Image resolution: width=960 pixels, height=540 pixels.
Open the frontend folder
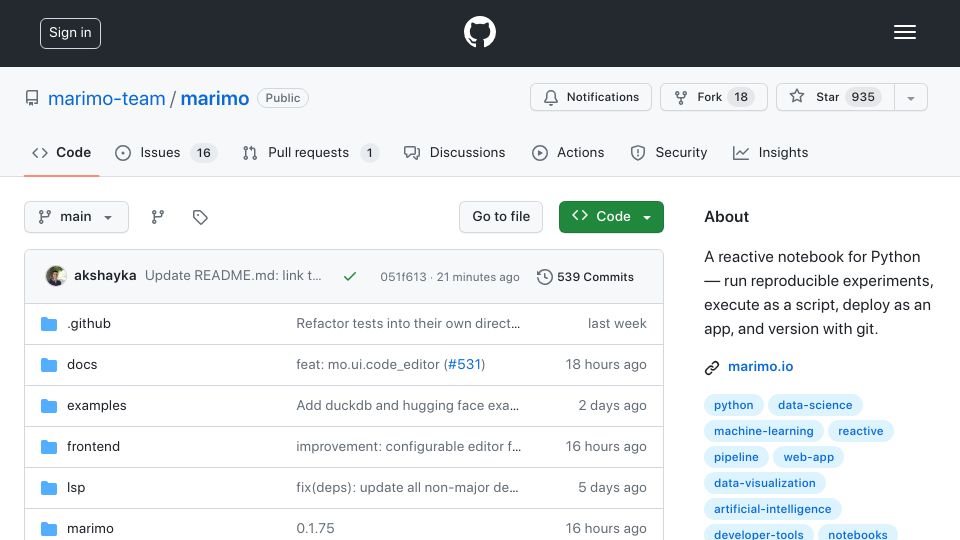pos(93,446)
